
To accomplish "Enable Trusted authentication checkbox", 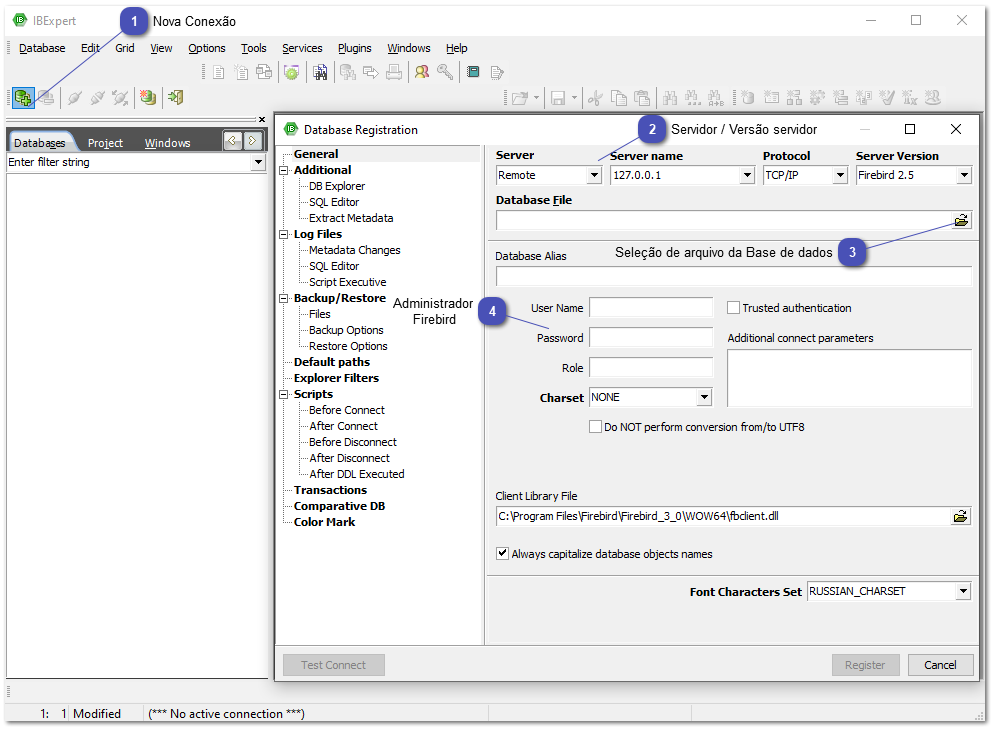I will click(x=734, y=308).
